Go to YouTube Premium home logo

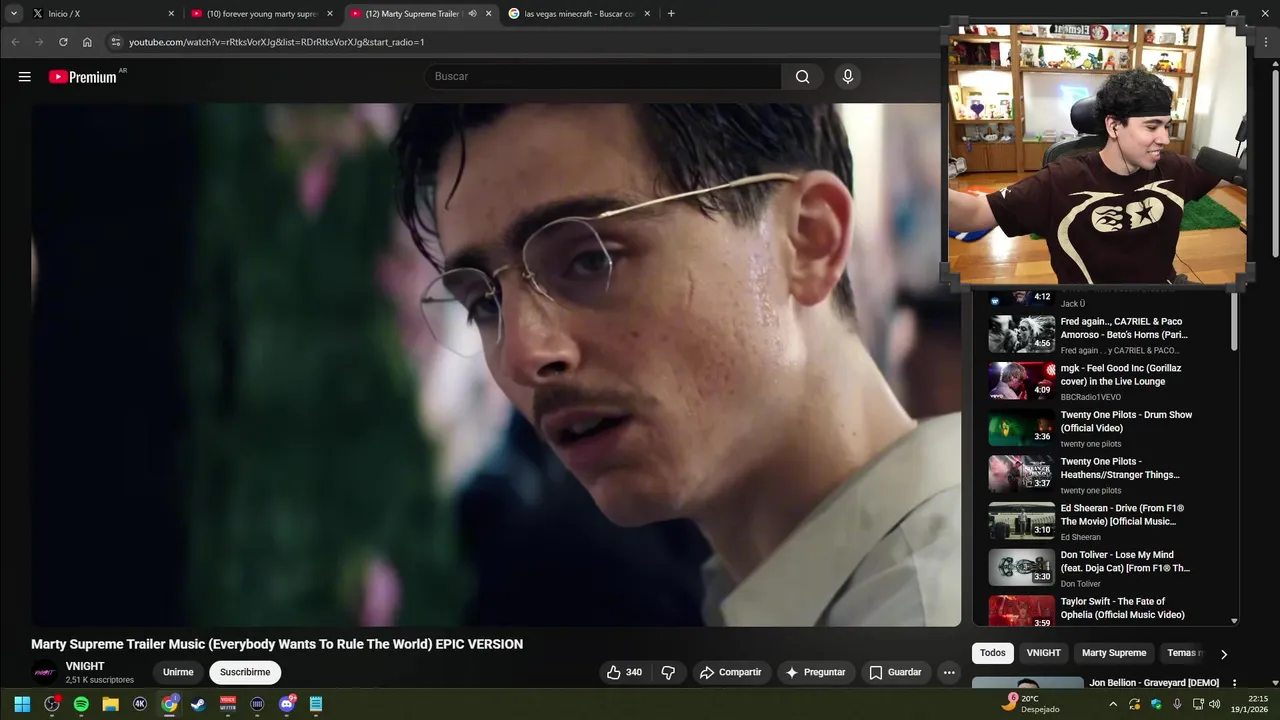point(84,77)
